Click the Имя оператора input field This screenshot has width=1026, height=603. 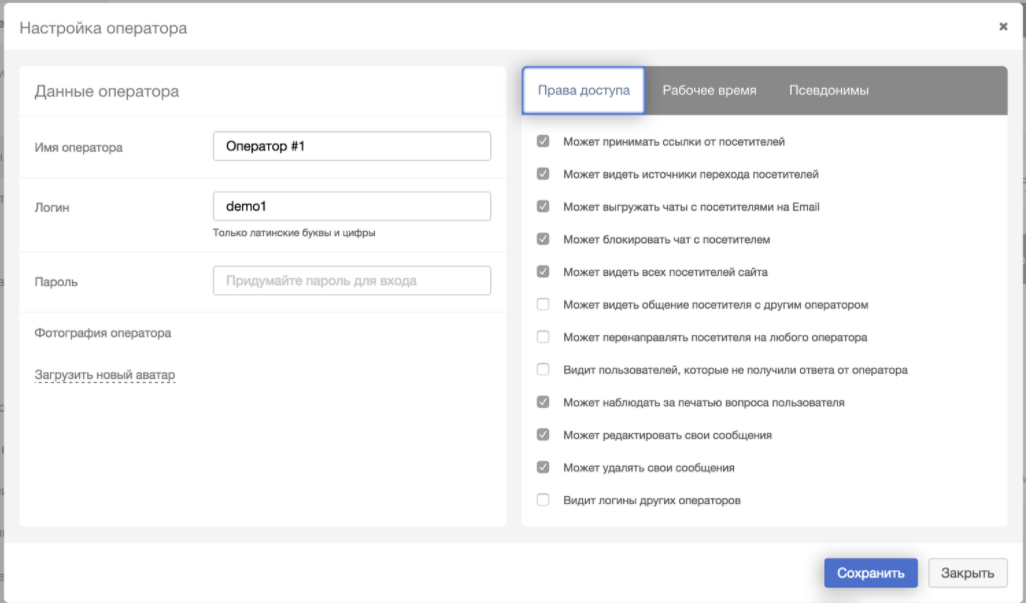(352, 146)
